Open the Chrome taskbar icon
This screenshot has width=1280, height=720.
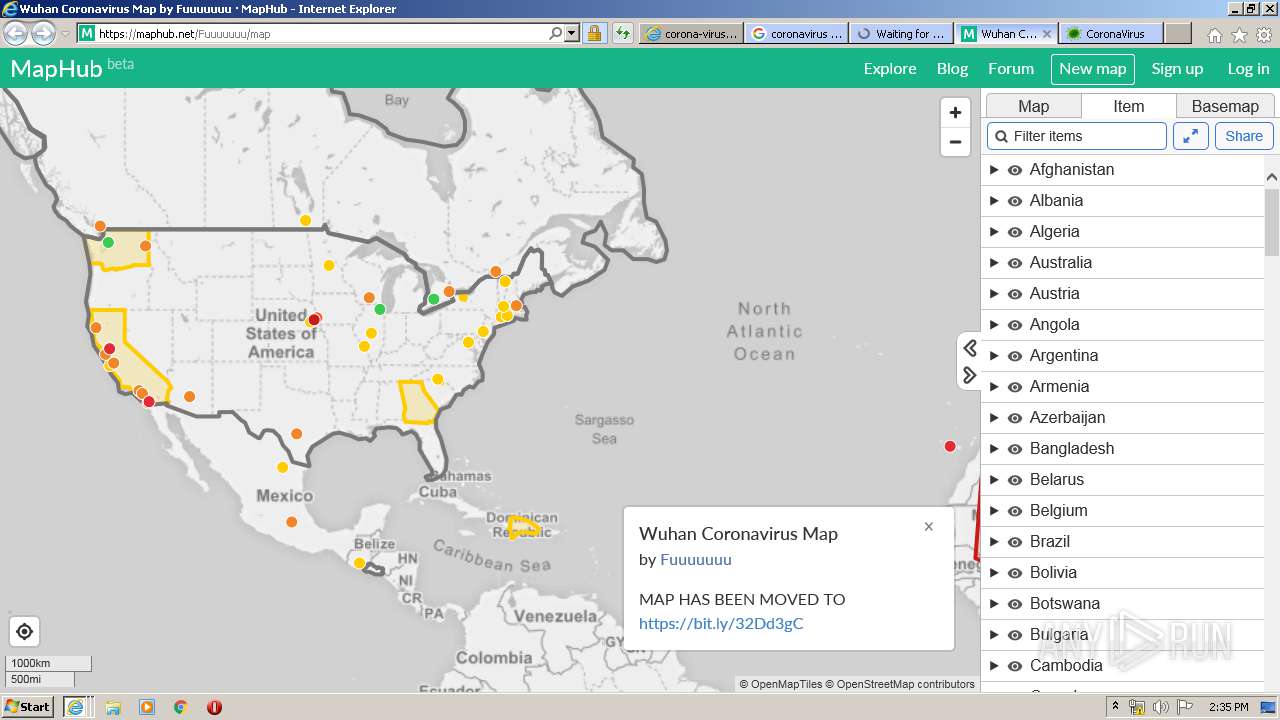point(181,707)
